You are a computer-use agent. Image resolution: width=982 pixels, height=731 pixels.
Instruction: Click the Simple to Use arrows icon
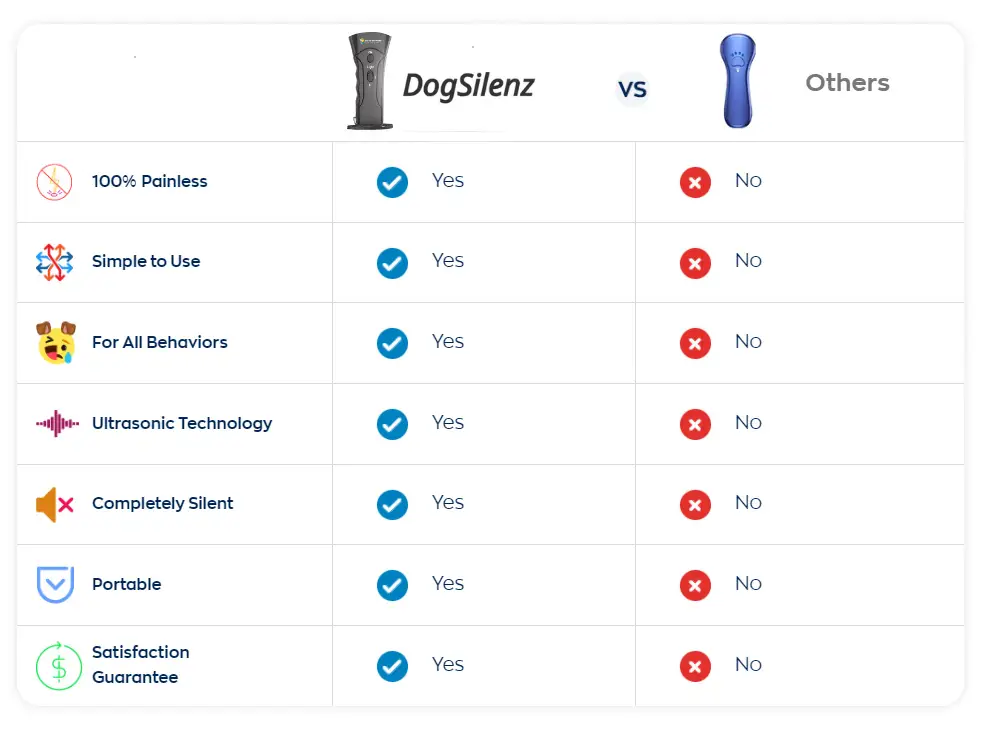[x=54, y=262]
